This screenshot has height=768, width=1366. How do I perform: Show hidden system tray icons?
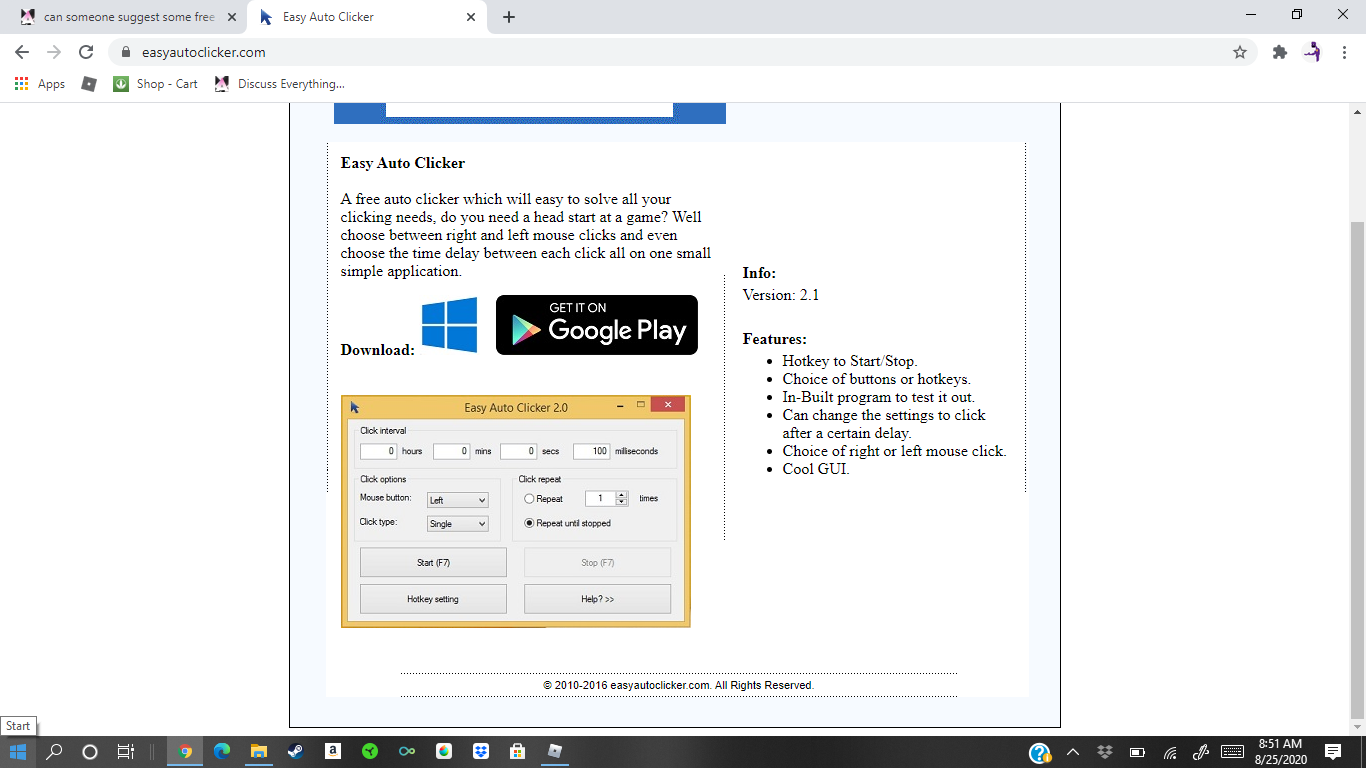click(x=1073, y=752)
